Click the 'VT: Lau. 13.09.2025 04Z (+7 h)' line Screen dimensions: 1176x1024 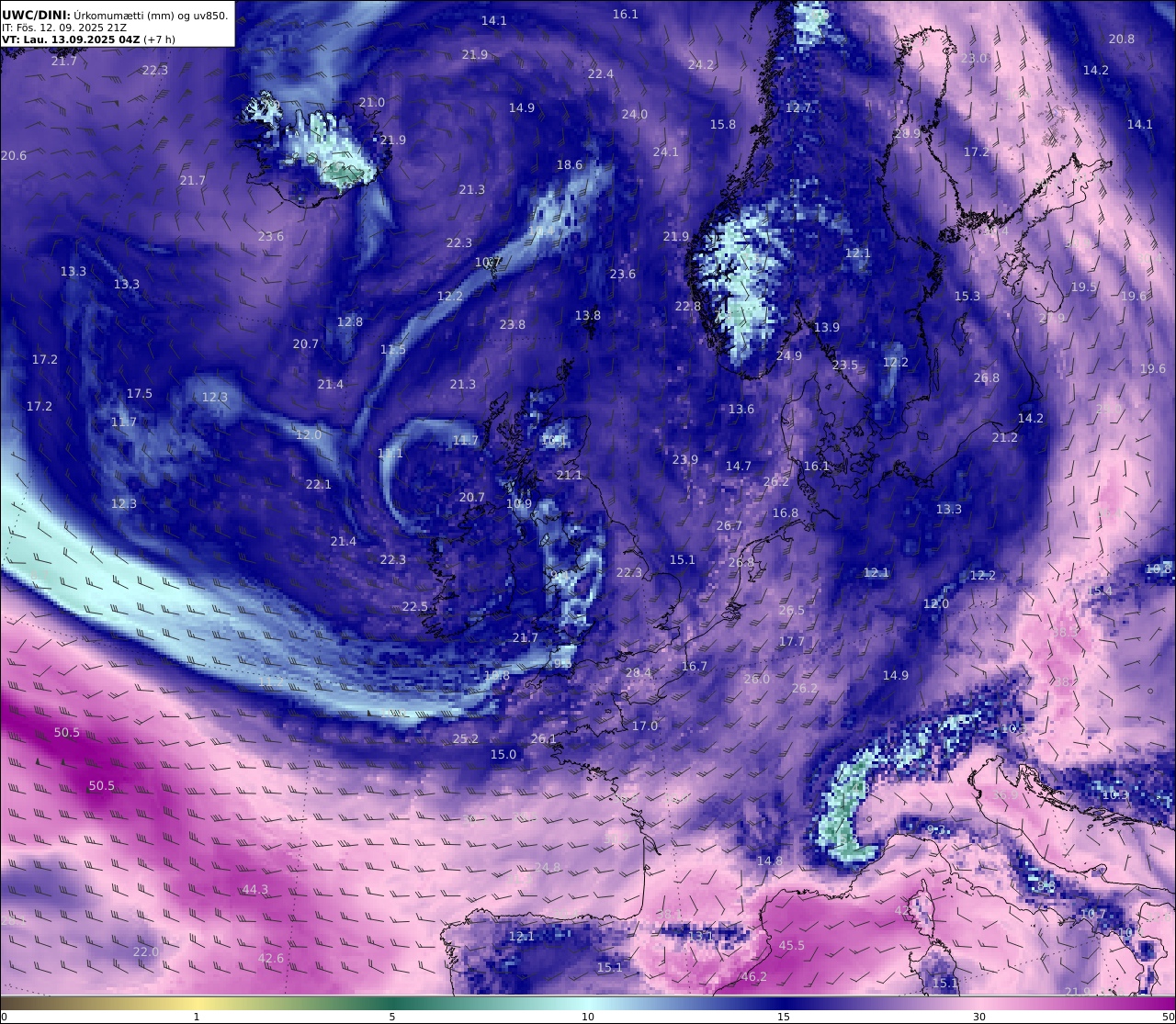[x=88, y=39]
